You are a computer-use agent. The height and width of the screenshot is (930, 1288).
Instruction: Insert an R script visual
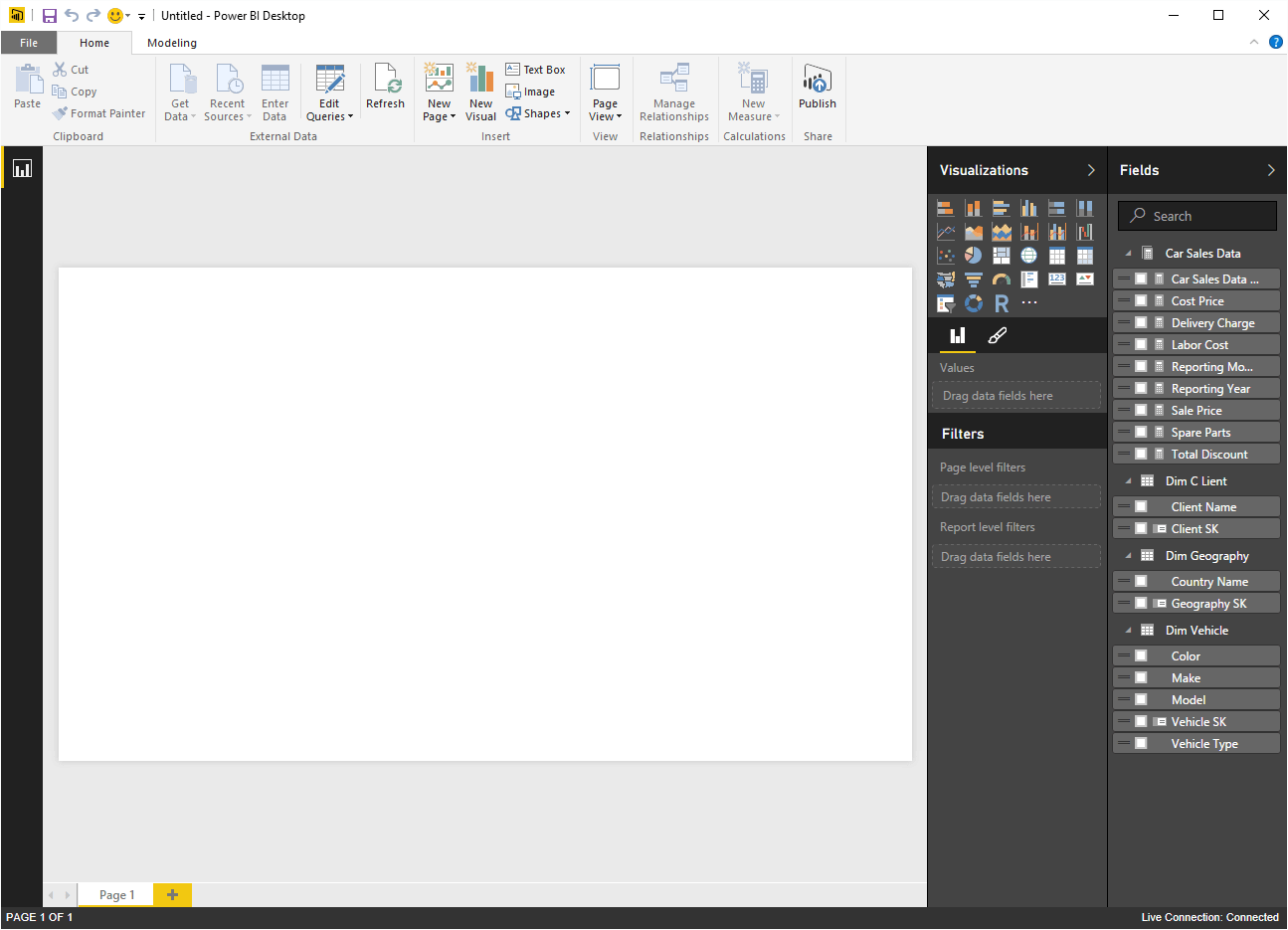pyautogui.click(x=1002, y=303)
